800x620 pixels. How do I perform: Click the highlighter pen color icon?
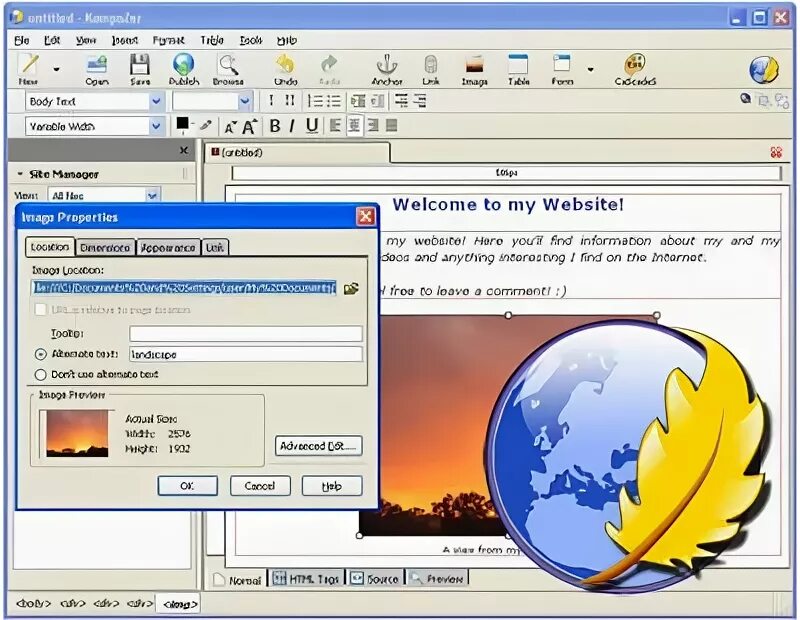point(206,125)
